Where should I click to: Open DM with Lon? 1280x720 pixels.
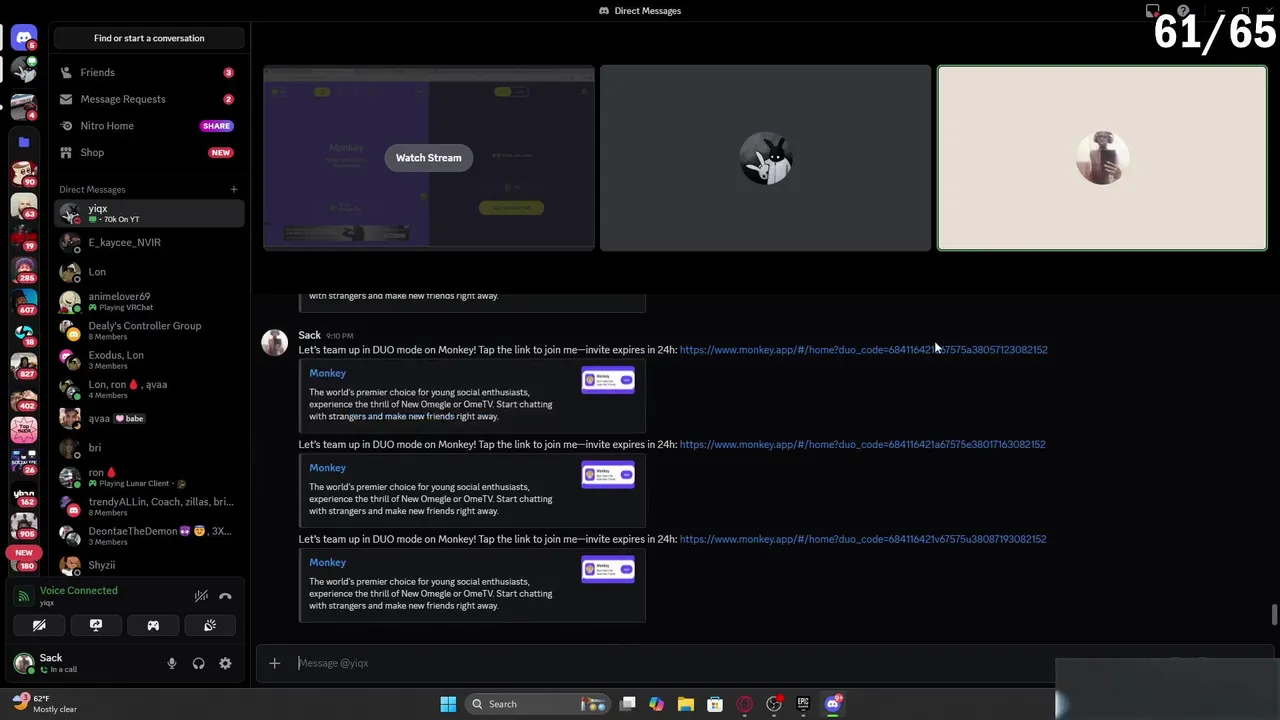point(149,272)
